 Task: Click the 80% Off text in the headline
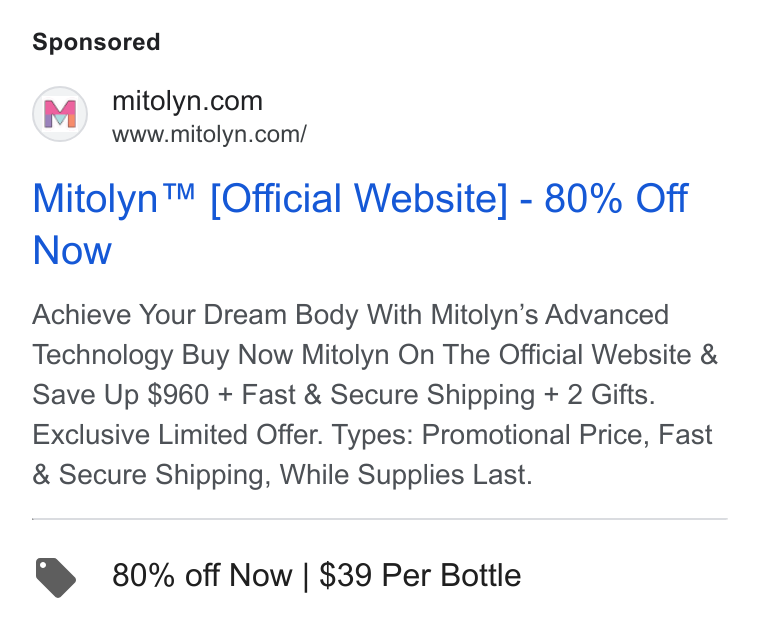(x=616, y=198)
